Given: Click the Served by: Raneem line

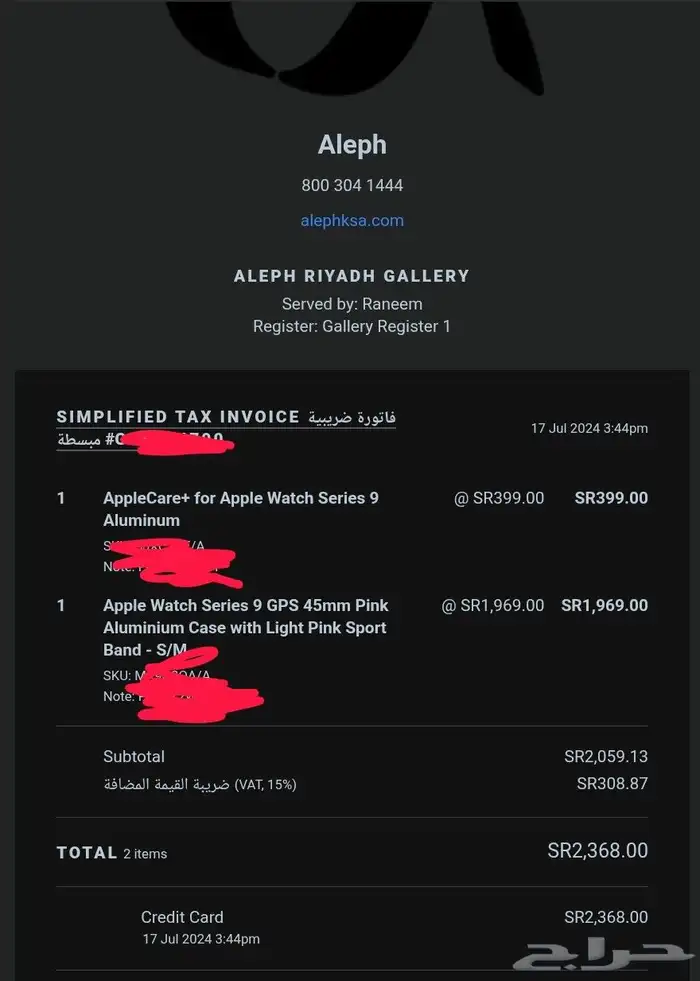Looking at the screenshot, I should [x=352, y=304].
